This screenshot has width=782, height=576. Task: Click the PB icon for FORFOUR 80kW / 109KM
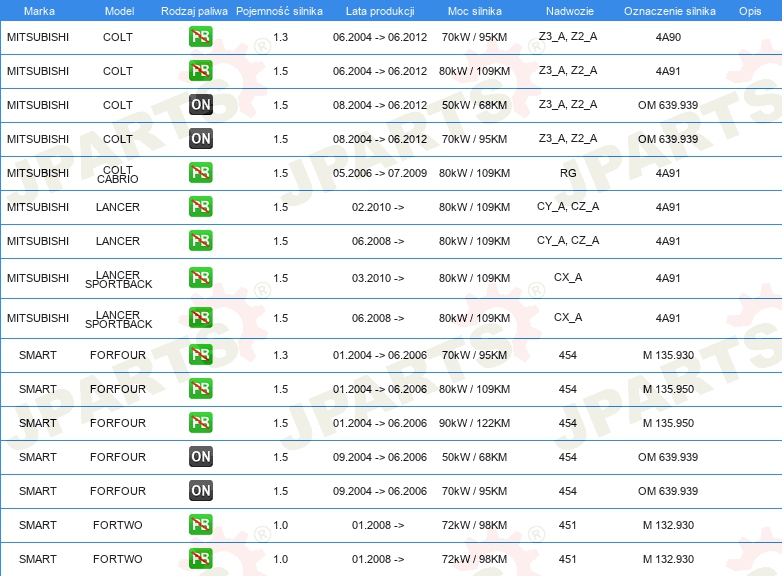[x=200, y=388]
